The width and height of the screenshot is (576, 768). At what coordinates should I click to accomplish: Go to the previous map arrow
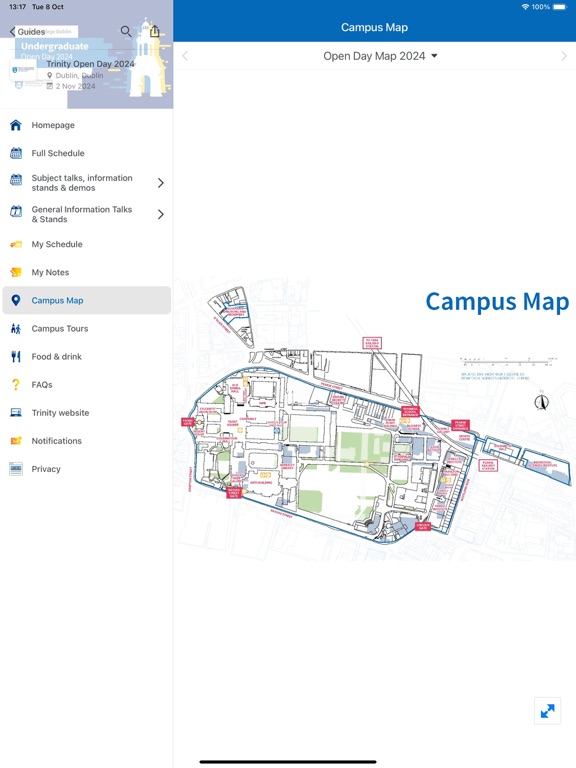185,56
